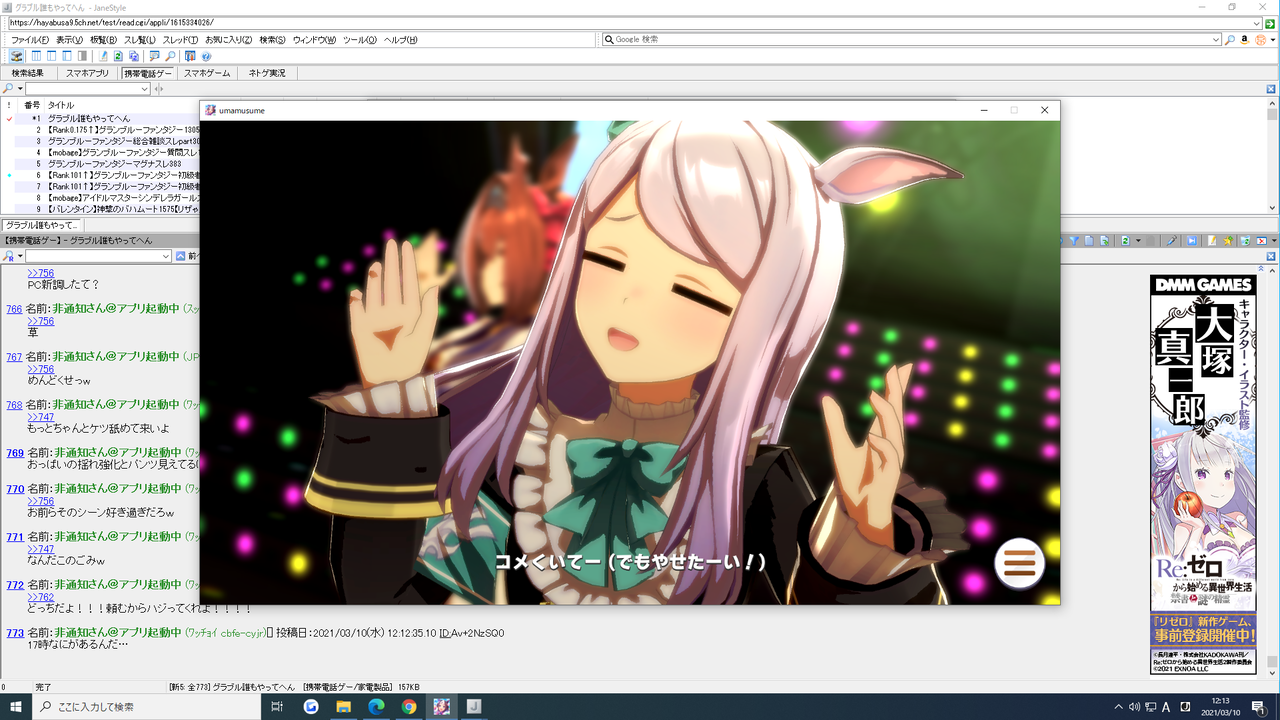Follow the >>762 anchor link
Image resolution: width=1280 pixels, height=720 pixels.
click(40, 597)
